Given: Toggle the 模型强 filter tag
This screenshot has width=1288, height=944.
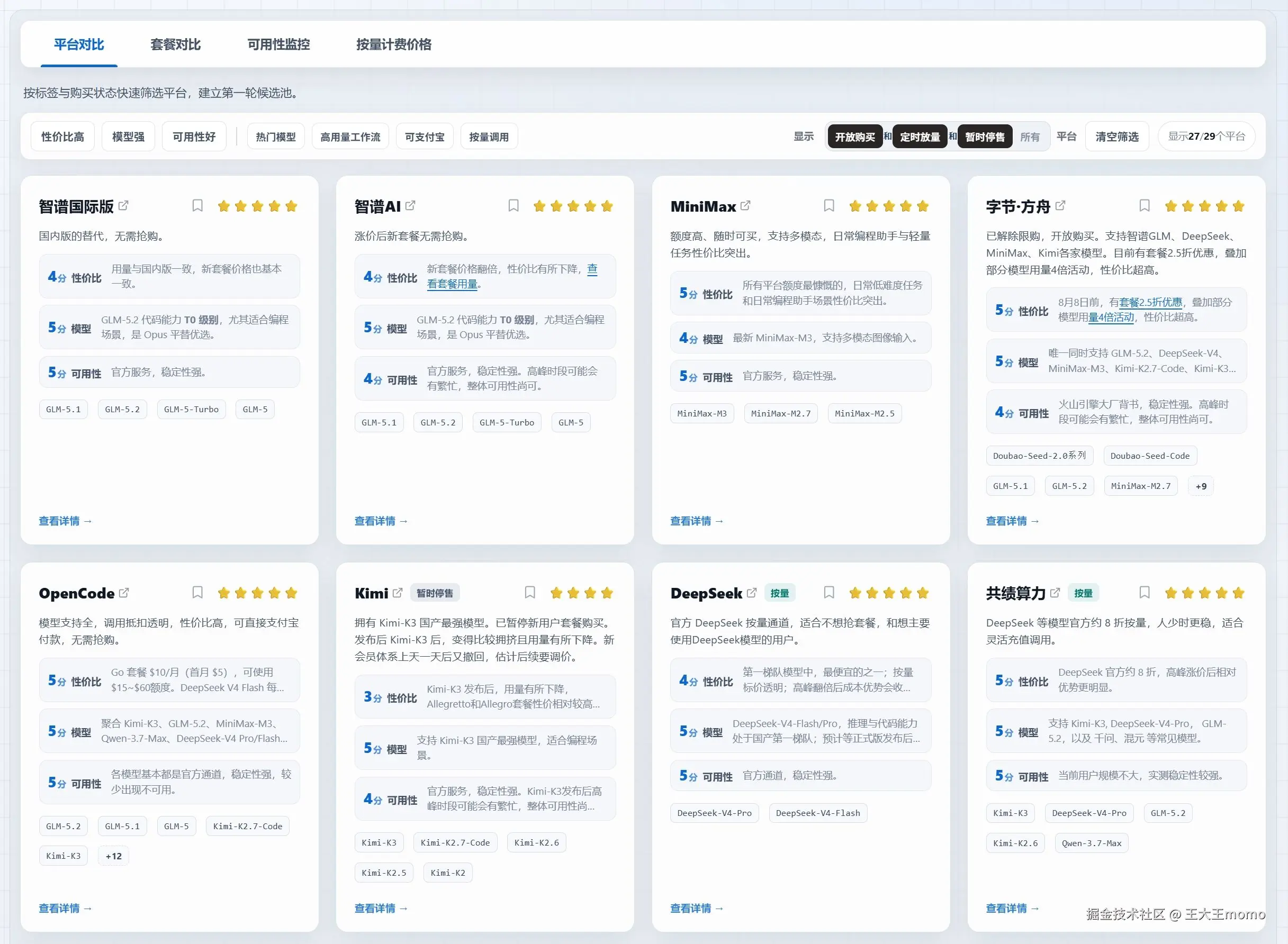Looking at the screenshot, I should click(x=128, y=137).
